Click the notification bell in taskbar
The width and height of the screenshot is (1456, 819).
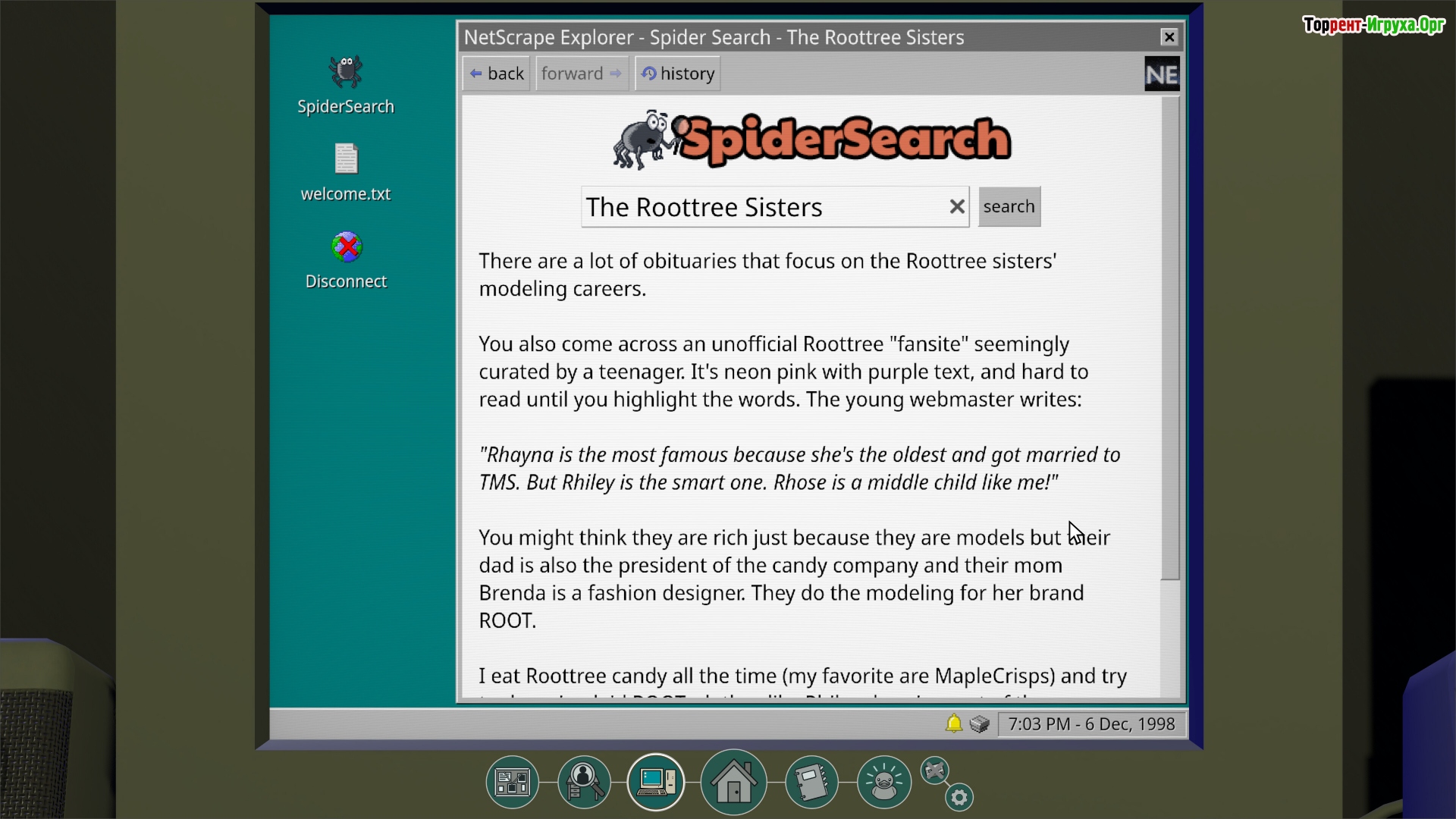pos(953,723)
